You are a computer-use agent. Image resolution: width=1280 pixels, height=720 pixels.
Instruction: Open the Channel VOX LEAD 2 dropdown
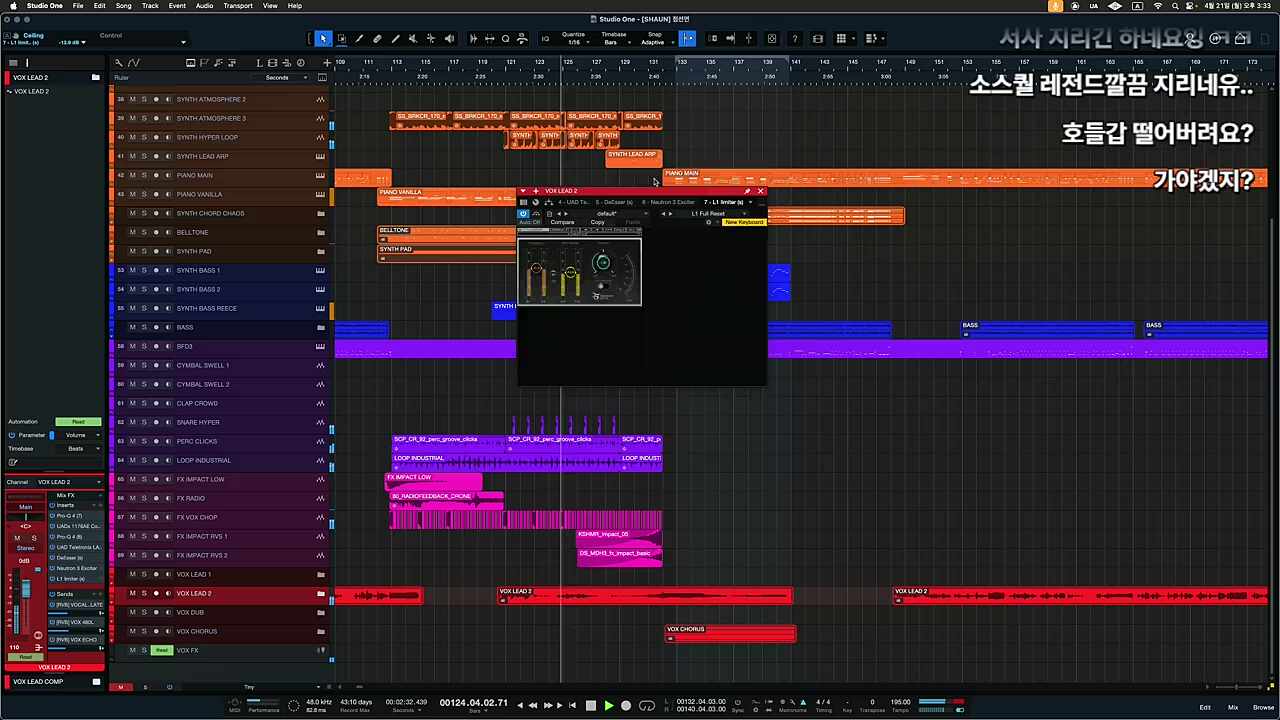point(69,482)
